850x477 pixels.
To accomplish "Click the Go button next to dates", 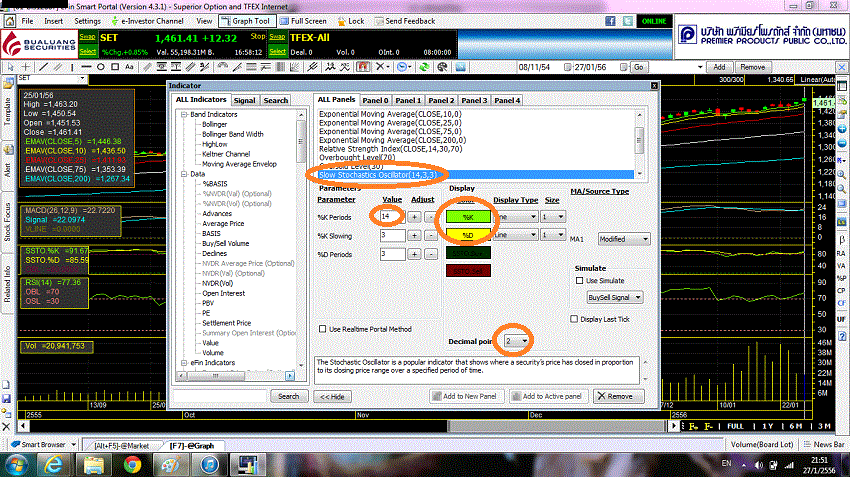I will tap(639, 67).
